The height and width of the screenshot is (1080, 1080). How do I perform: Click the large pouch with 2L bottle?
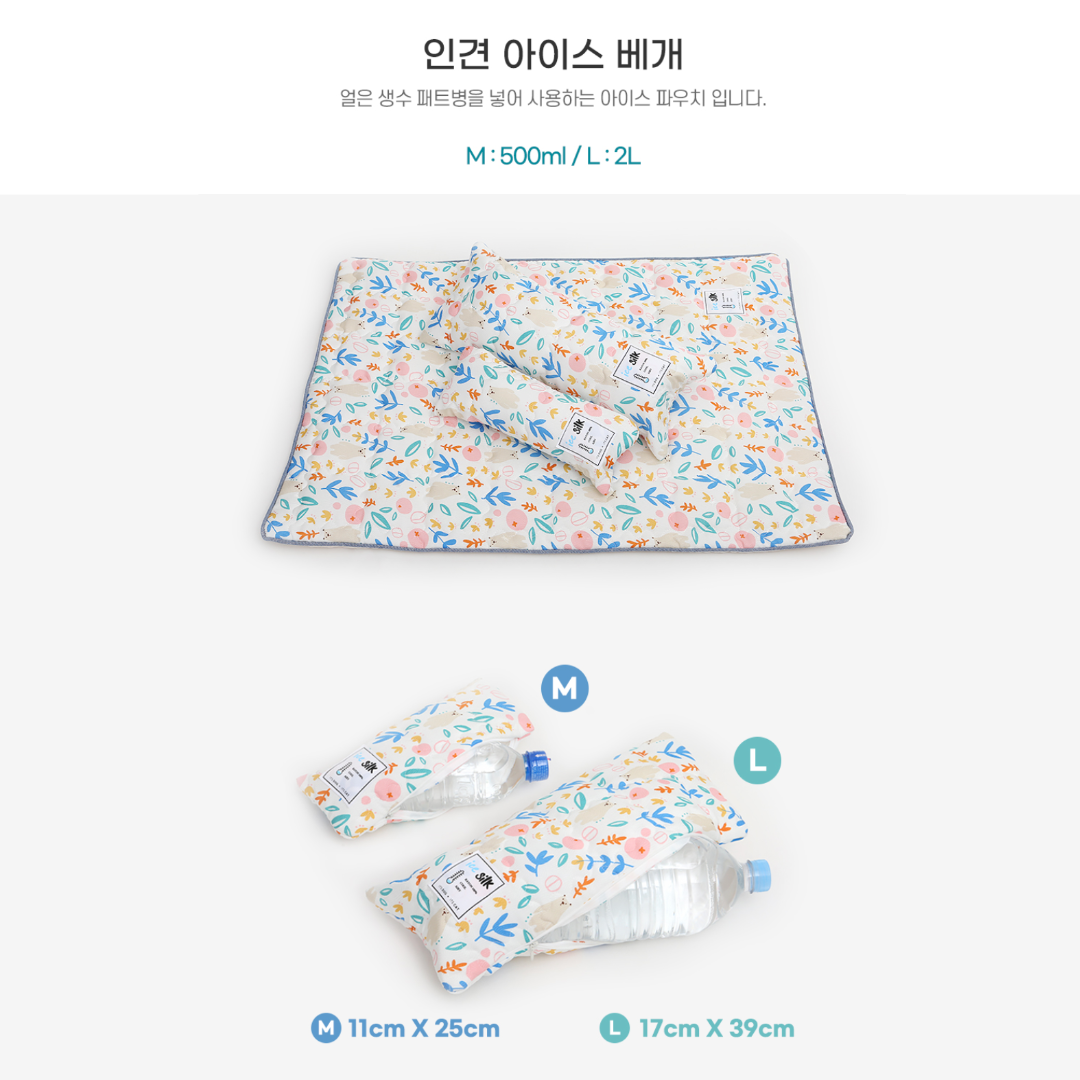click(x=568, y=864)
